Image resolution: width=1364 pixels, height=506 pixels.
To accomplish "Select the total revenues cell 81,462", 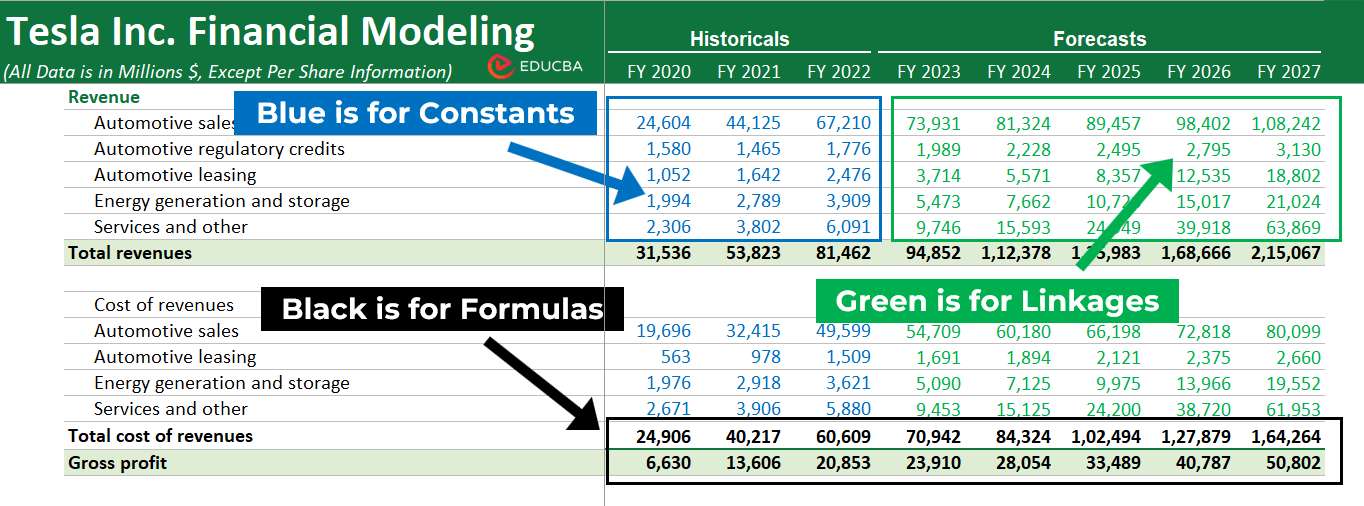I will [843, 254].
